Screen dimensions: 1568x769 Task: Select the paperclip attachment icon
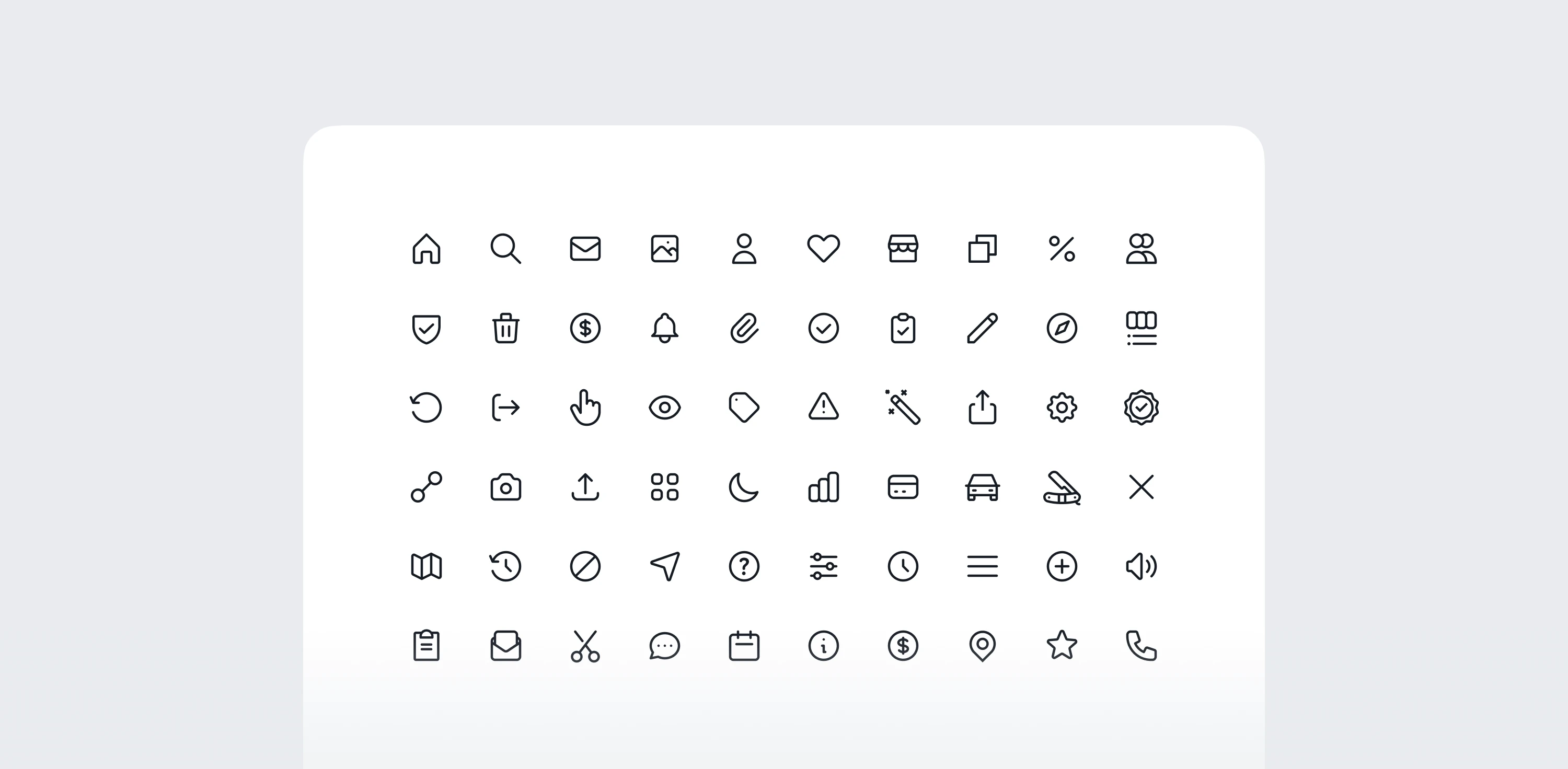click(744, 329)
